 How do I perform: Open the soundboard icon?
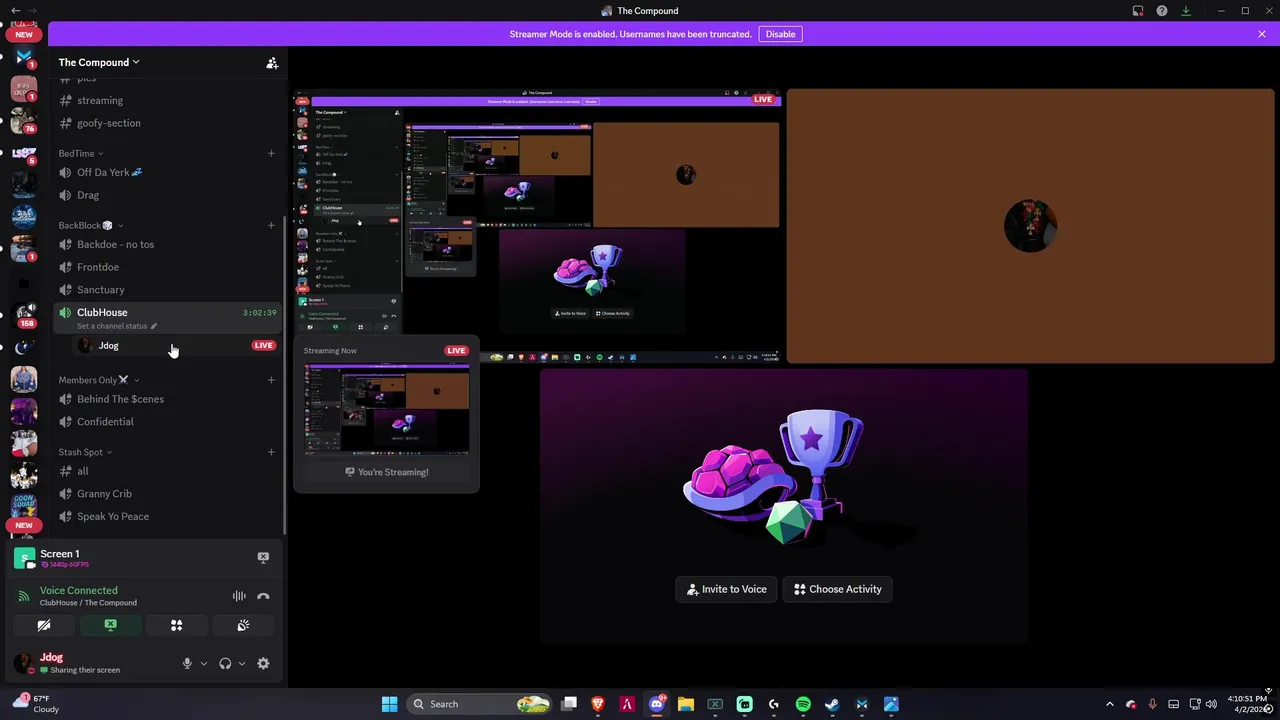click(243, 625)
